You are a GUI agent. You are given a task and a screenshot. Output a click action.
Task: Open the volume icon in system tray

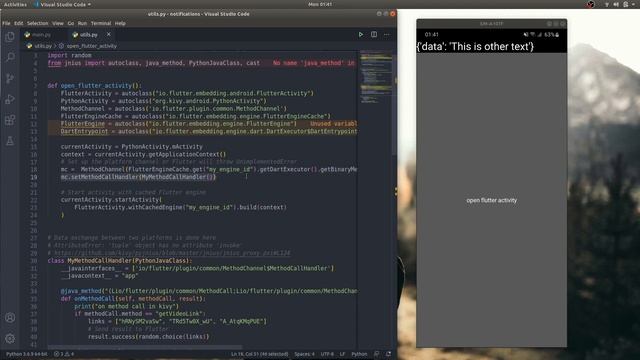616,4
